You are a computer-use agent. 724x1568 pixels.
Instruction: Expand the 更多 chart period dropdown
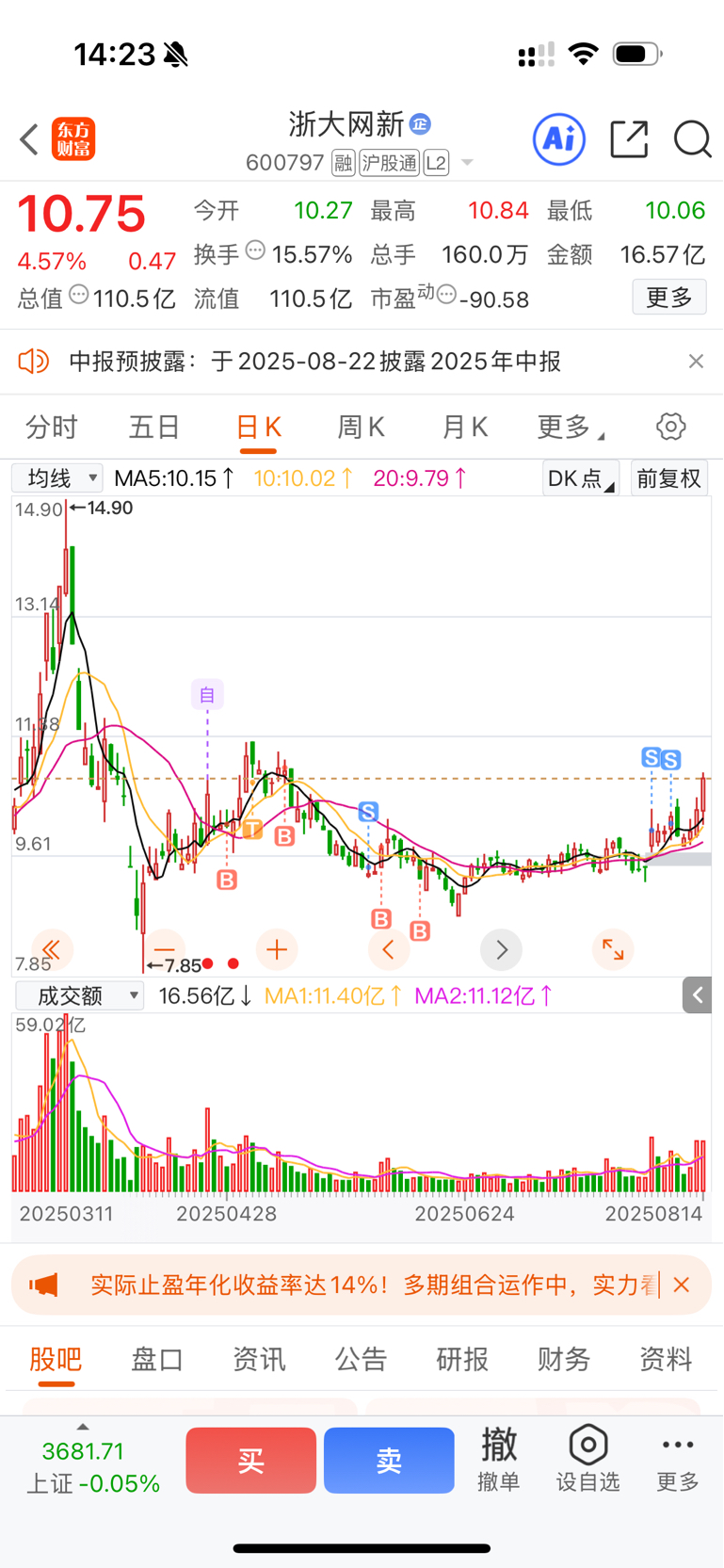click(x=571, y=428)
